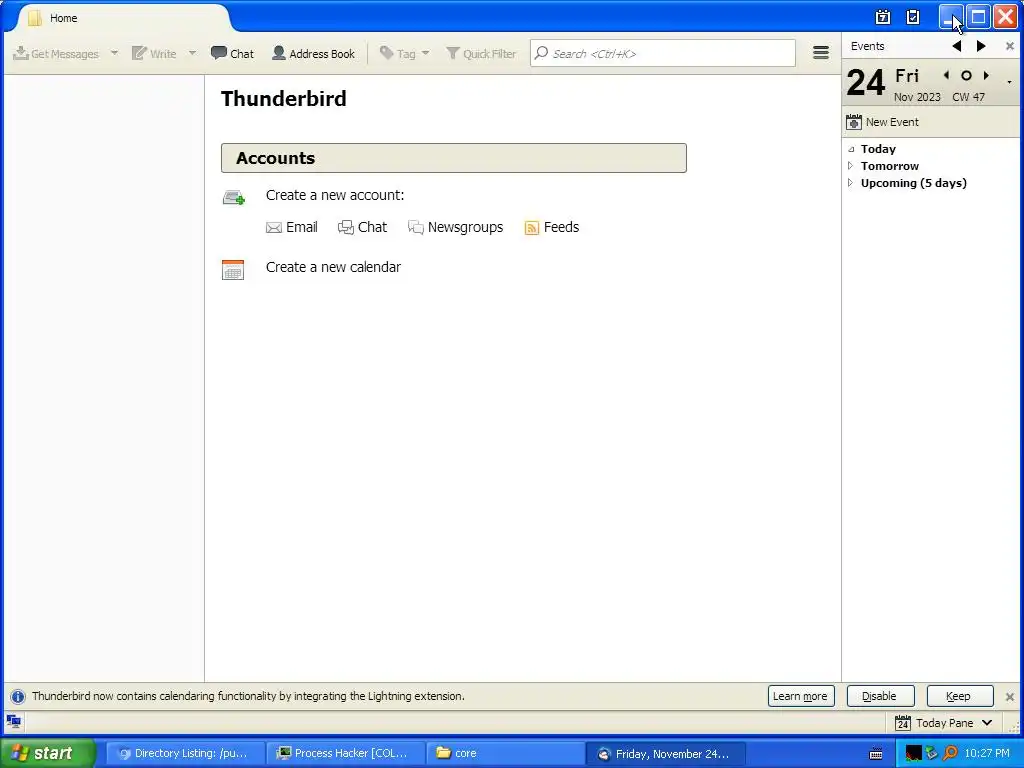Image resolution: width=1024 pixels, height=768 pixels.
Task: Go to next events with right arrow
Action: click(x=981, y=46)
